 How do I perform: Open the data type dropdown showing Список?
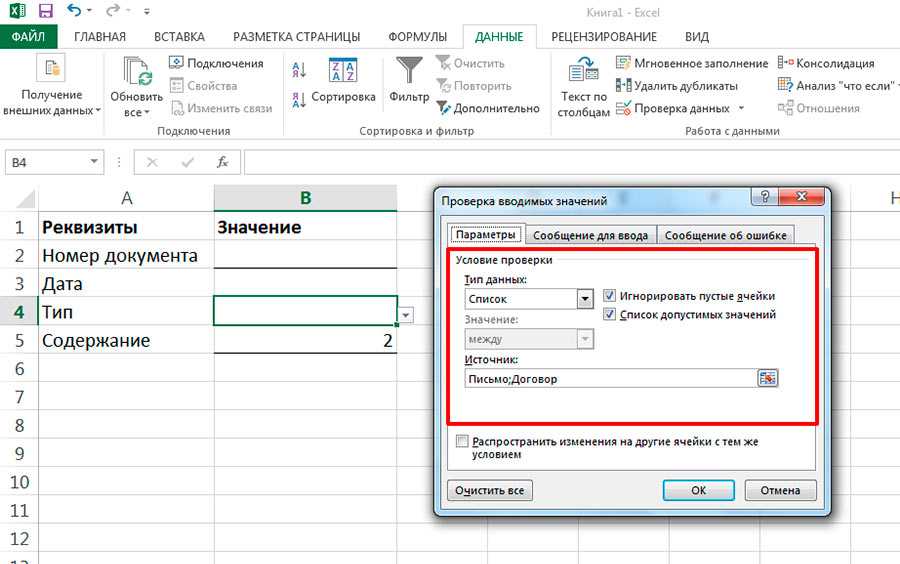pos(585,299)
